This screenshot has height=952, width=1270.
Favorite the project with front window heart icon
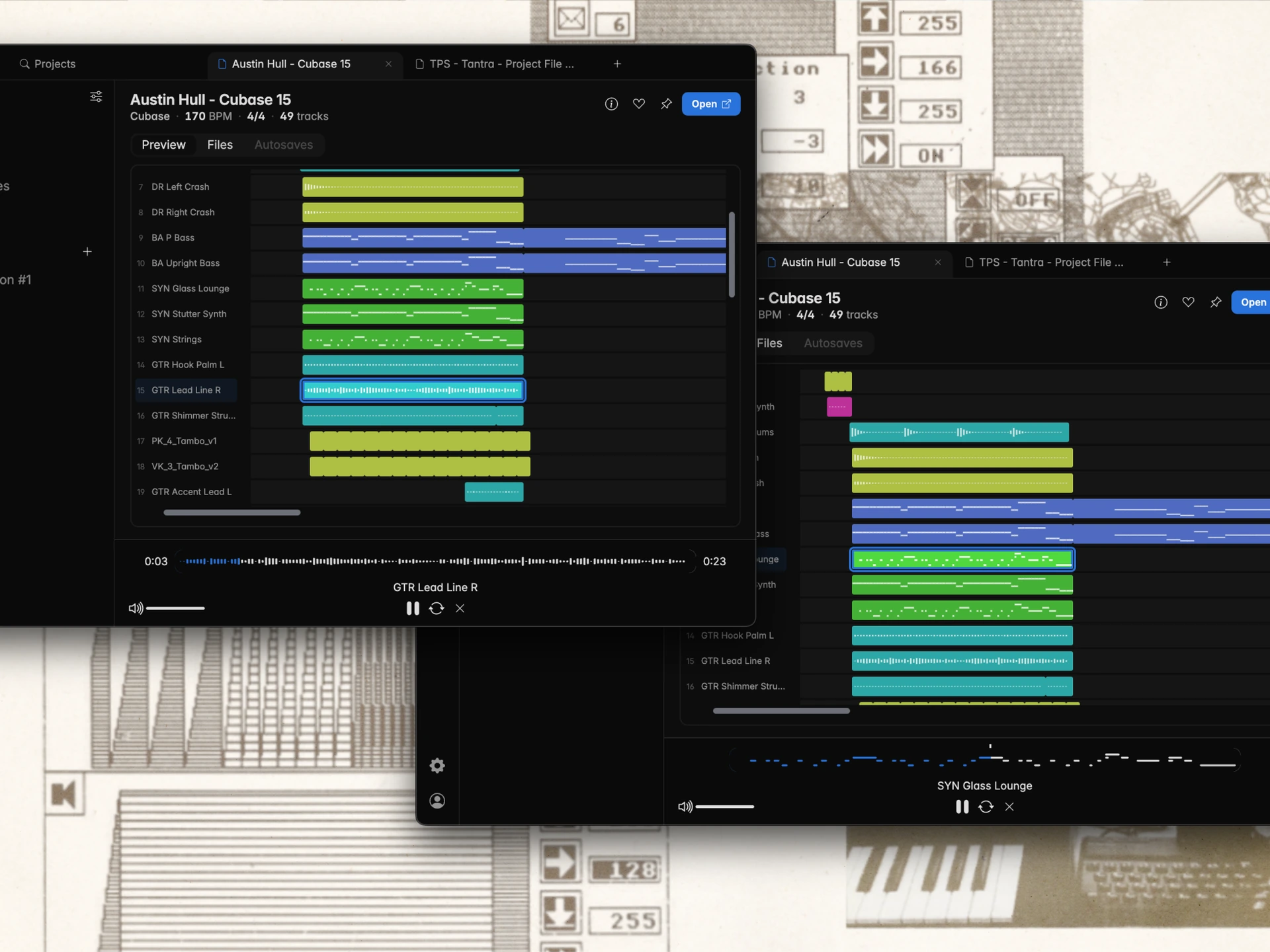point(639,104)
